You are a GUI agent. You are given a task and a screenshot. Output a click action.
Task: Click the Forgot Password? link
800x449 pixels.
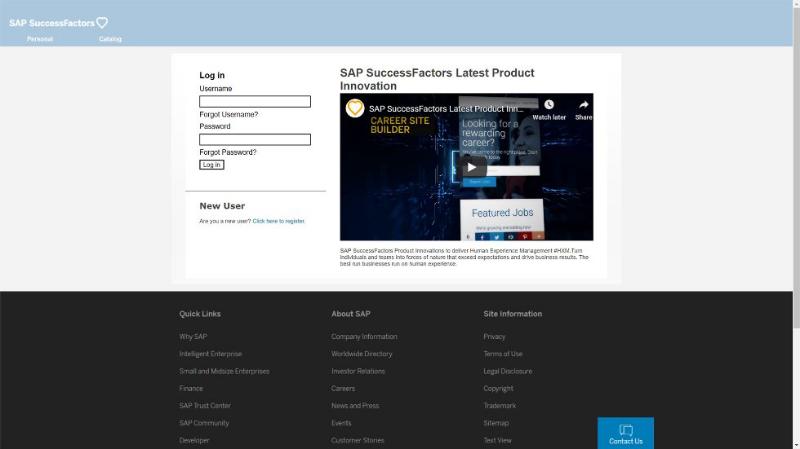(x=228, y=152)
